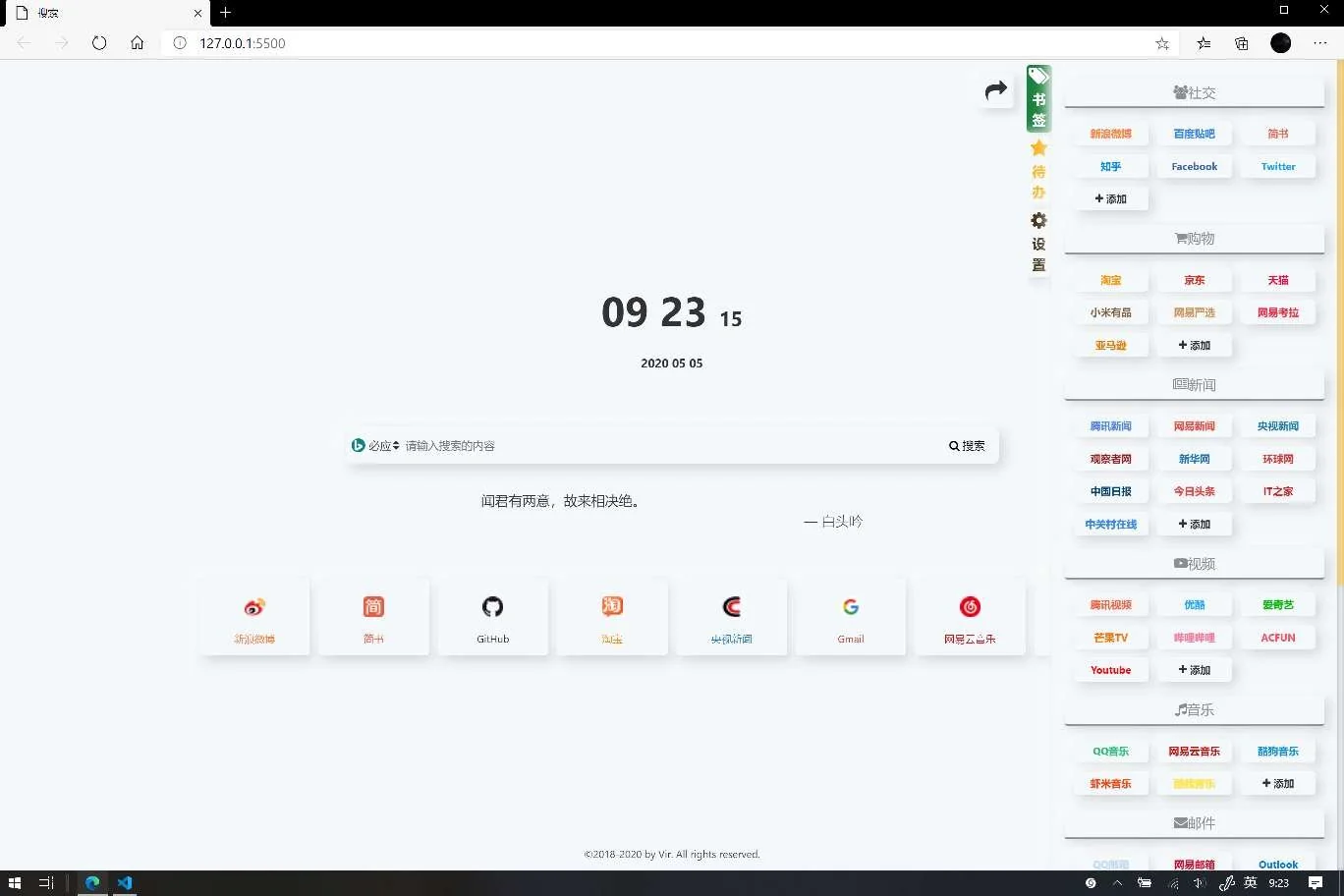Open the Youtube bookmark link
This screenshot has width=1344, height=896.
(x=1110, y=670)
